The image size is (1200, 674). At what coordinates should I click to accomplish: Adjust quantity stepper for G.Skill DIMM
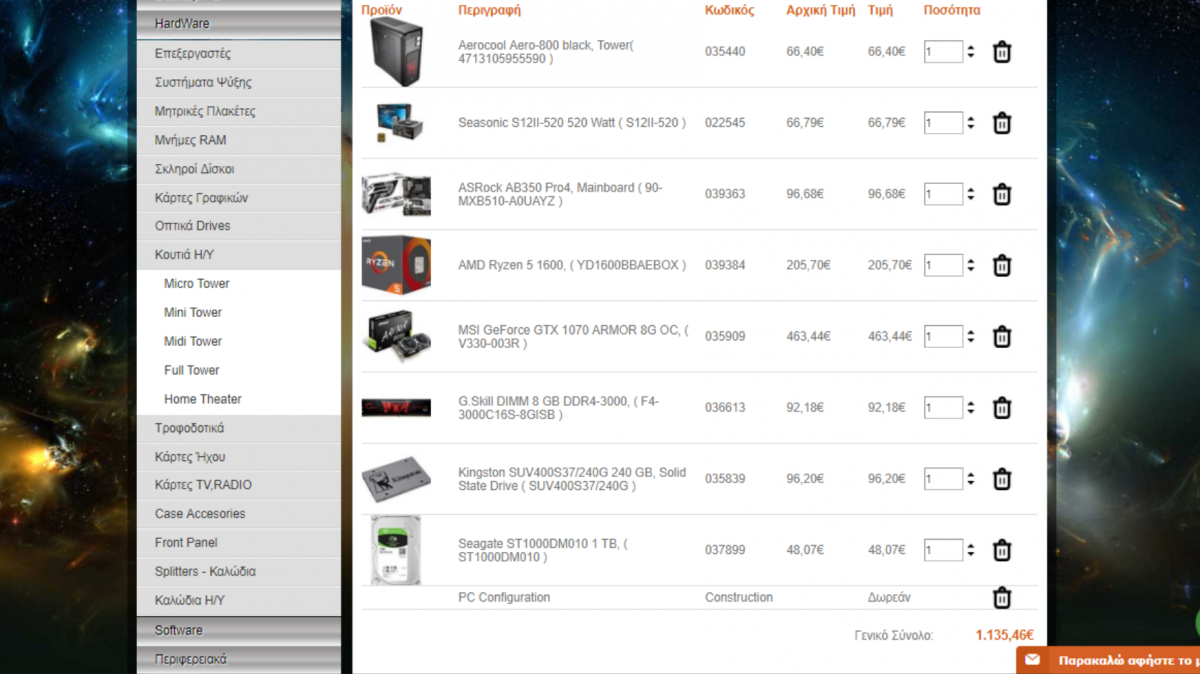970,408
